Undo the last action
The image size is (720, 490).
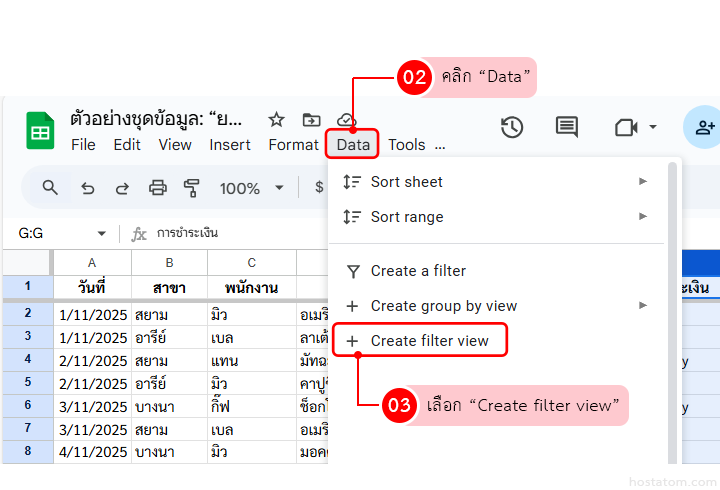(88, 188)
